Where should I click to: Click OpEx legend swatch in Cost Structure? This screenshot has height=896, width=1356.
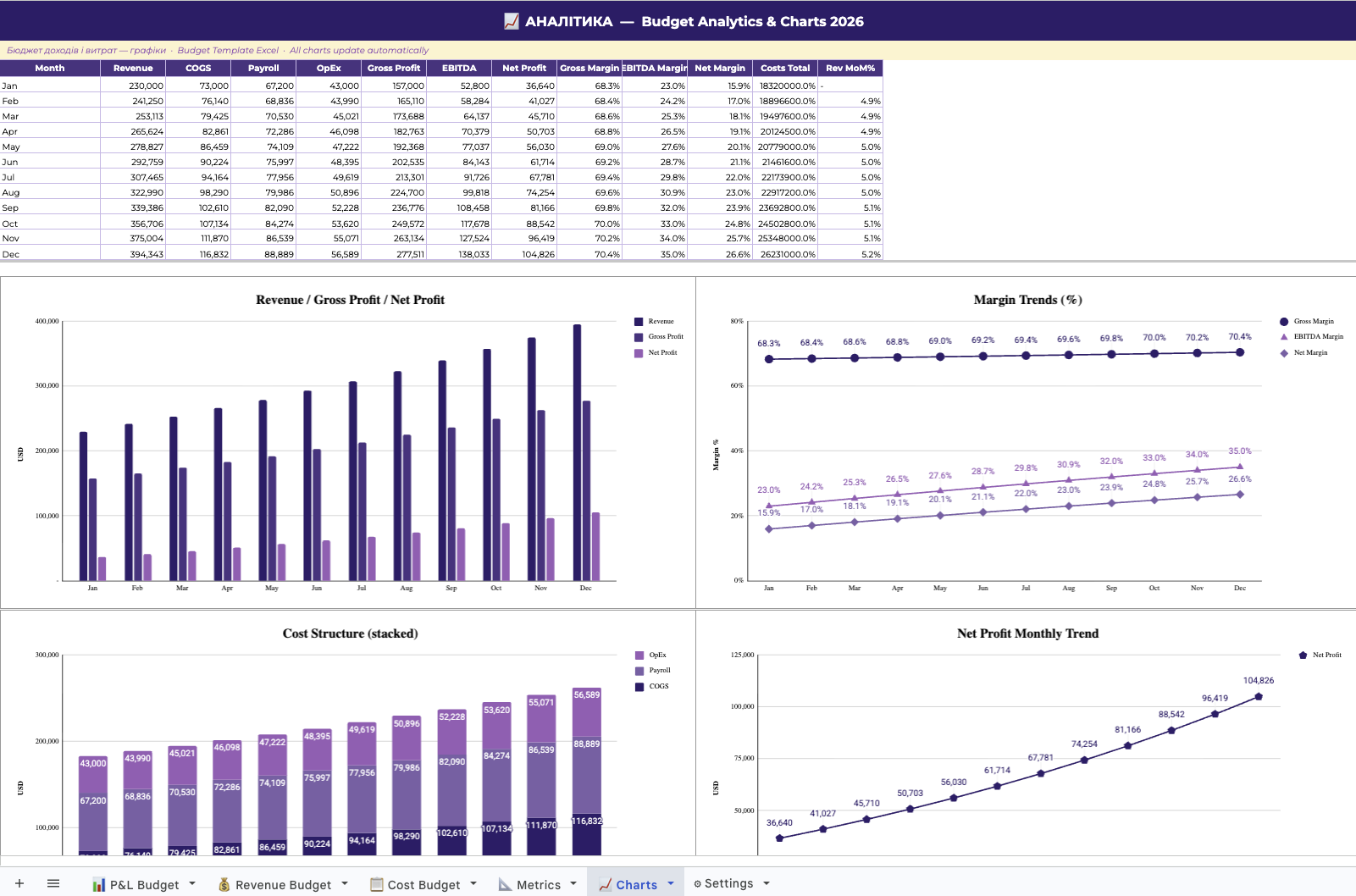point(639,655)
